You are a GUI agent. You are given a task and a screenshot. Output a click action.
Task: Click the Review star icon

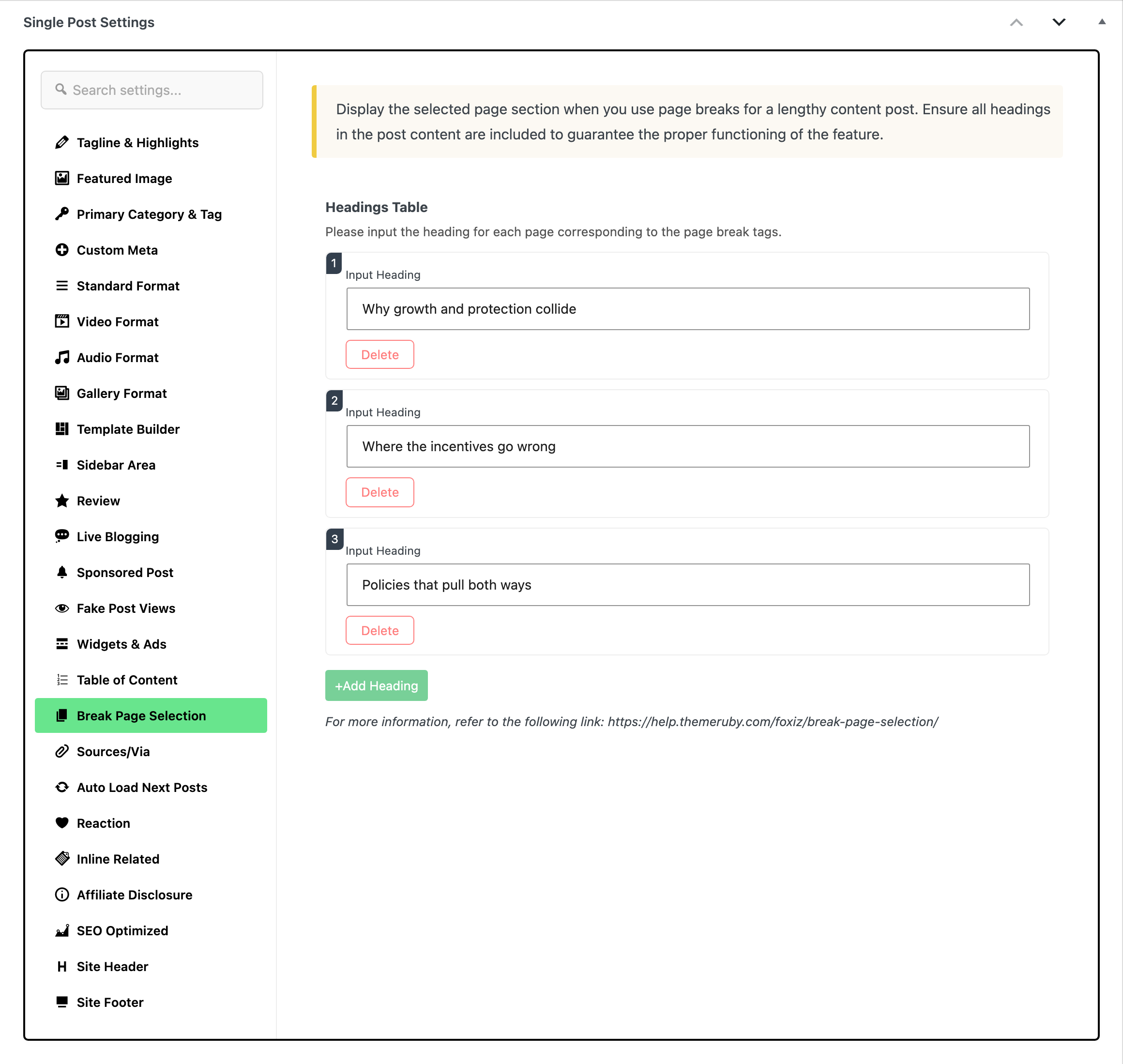point(62,501)
